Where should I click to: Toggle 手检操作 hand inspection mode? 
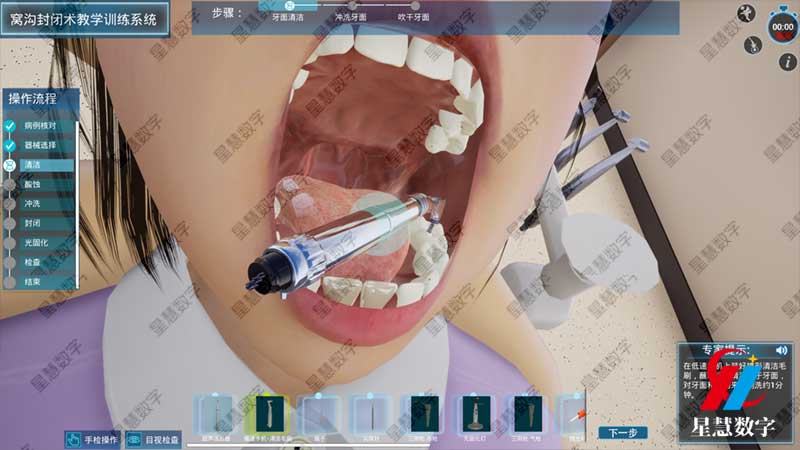pos(93,439)
